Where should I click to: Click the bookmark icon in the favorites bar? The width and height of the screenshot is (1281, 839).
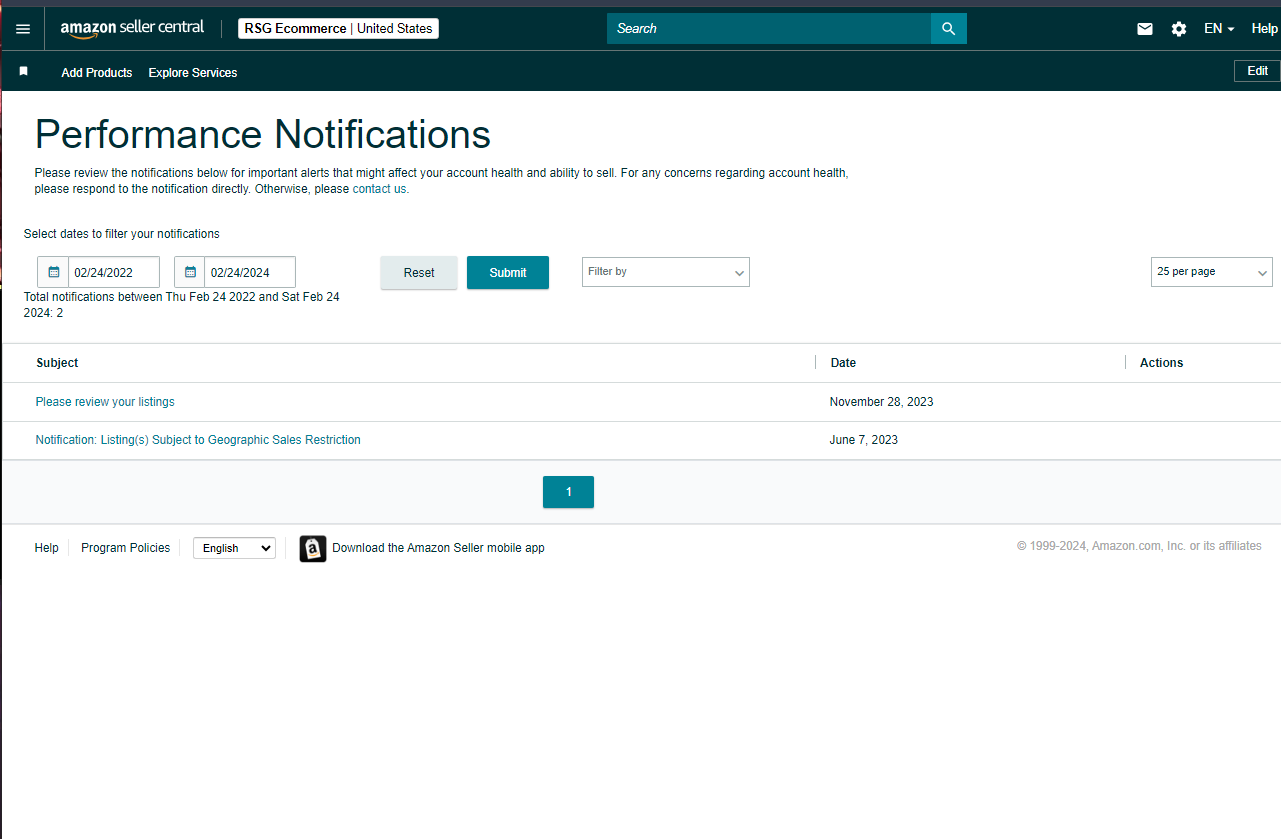pos(24,72)
